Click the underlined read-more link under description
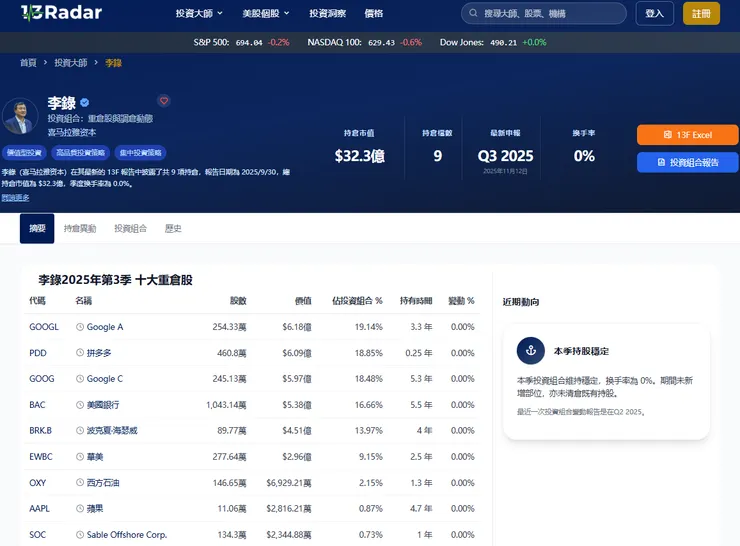The image size is (740, 546). pos(15,198)
